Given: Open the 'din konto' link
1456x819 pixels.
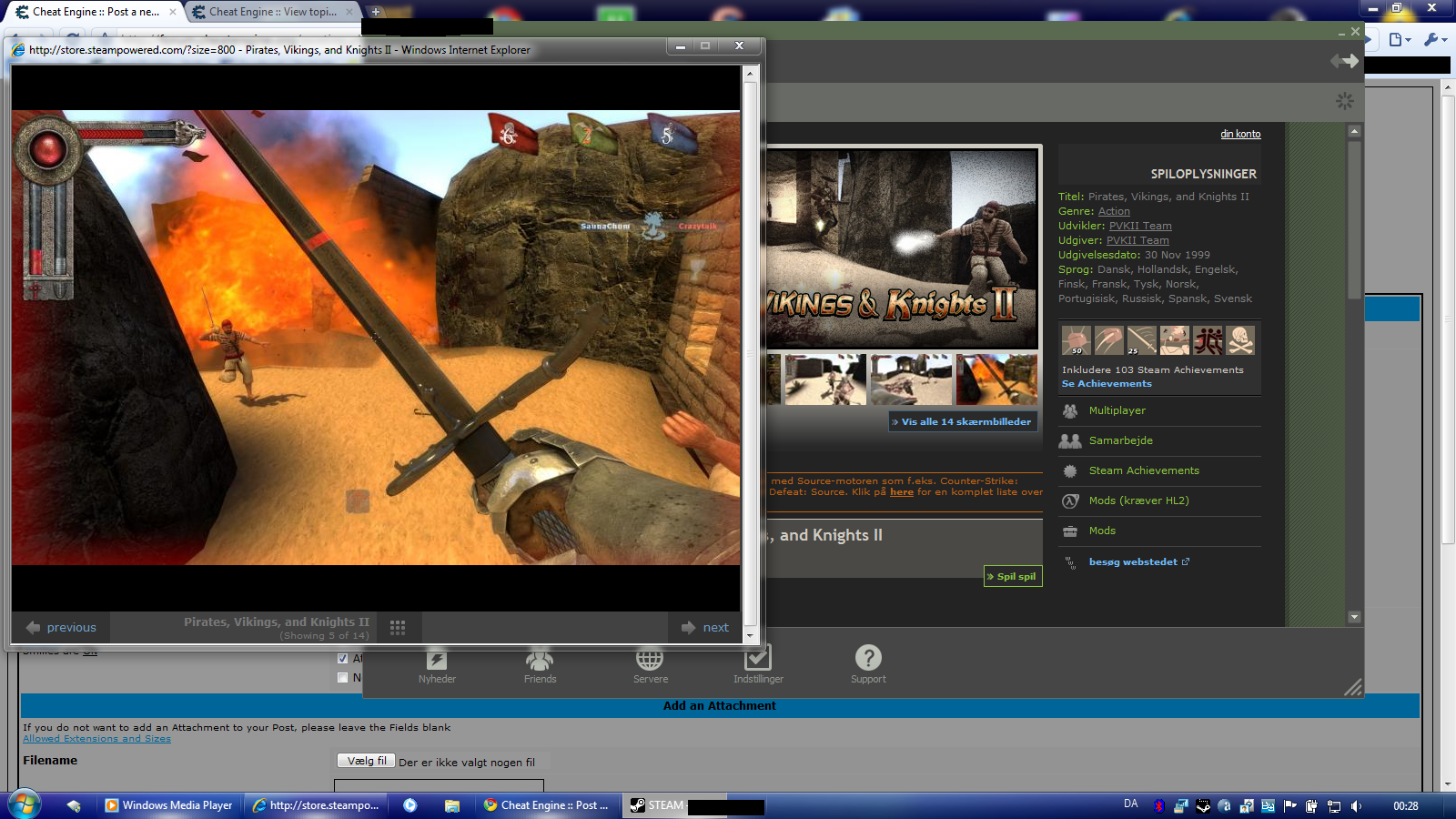Looking at the screenshot, I should (x=1240, y=134).
